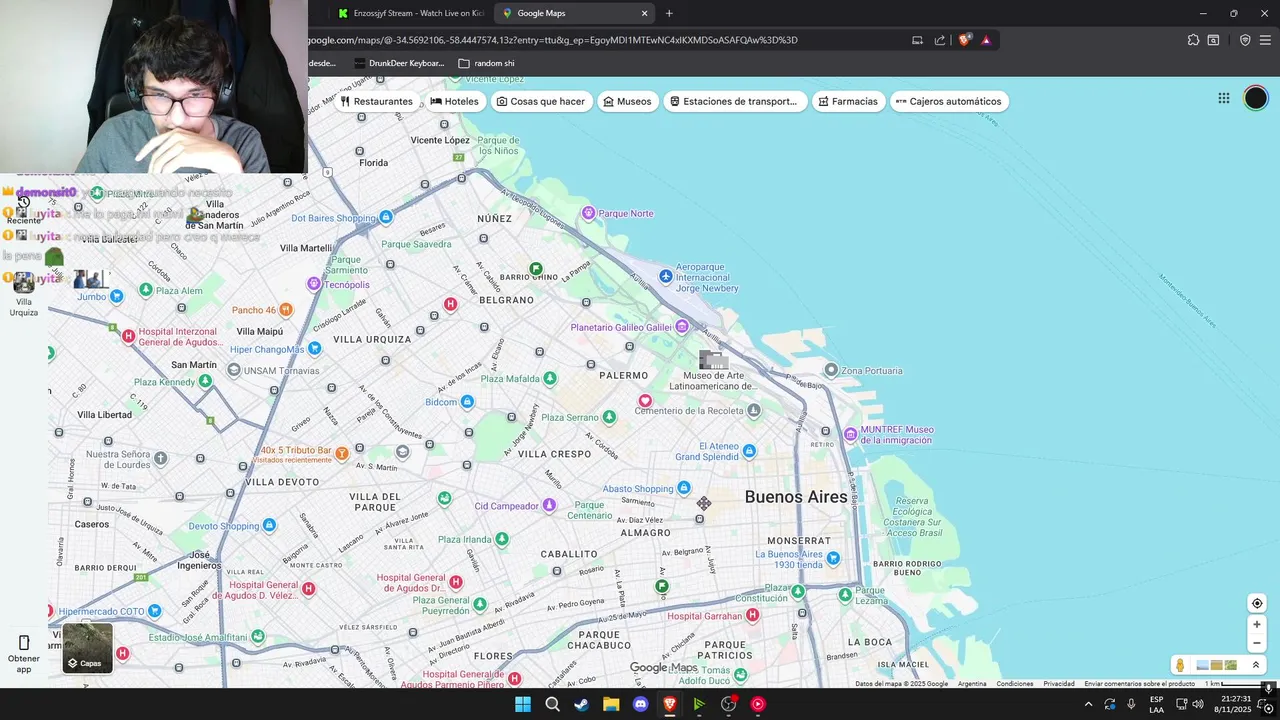This screenshot has width=1280, height=720.
Task: Filter the map by Restaurantes
Action: tap(377, 101)
